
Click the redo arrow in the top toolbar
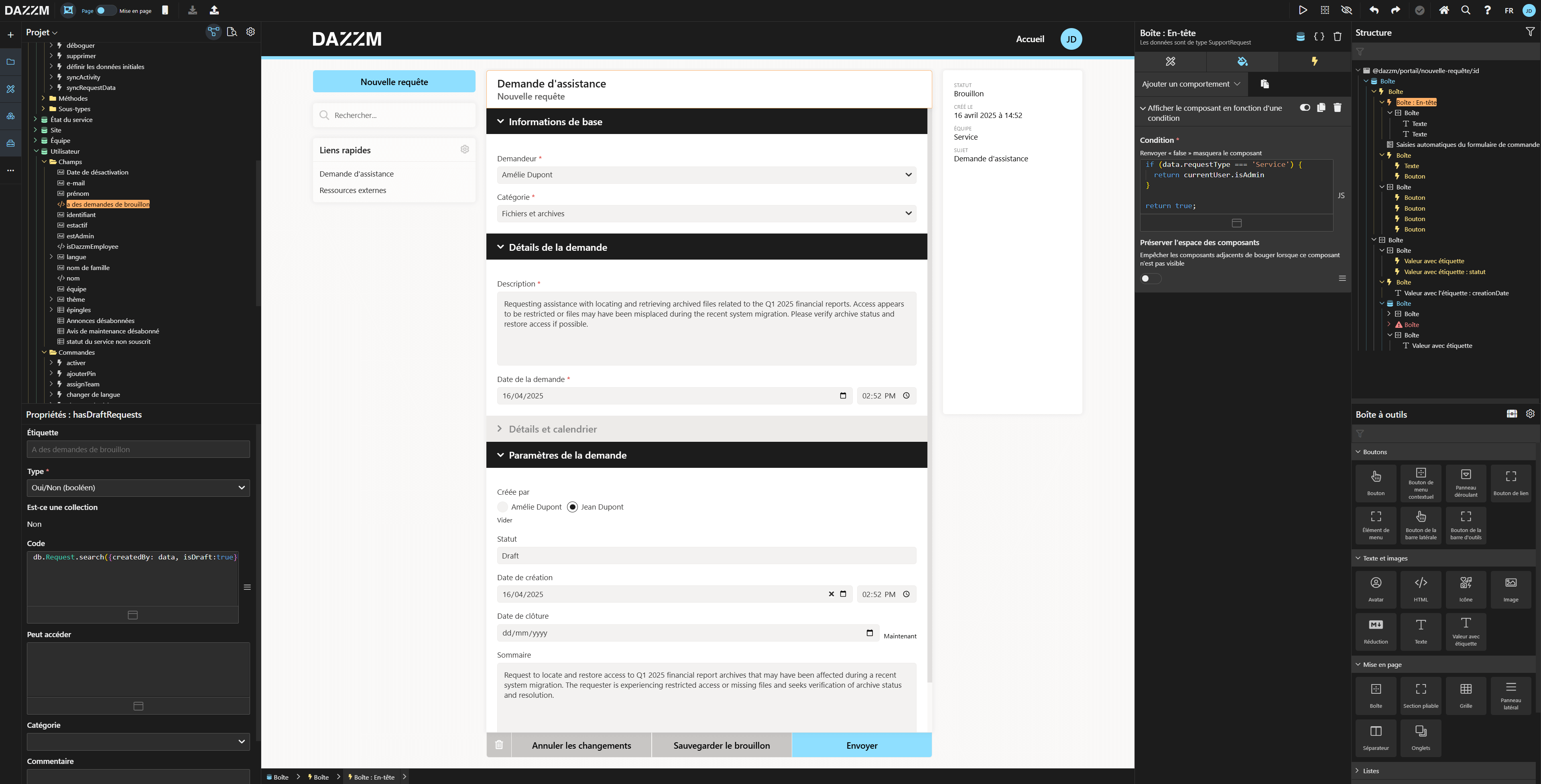click(x=1396, y=10)
